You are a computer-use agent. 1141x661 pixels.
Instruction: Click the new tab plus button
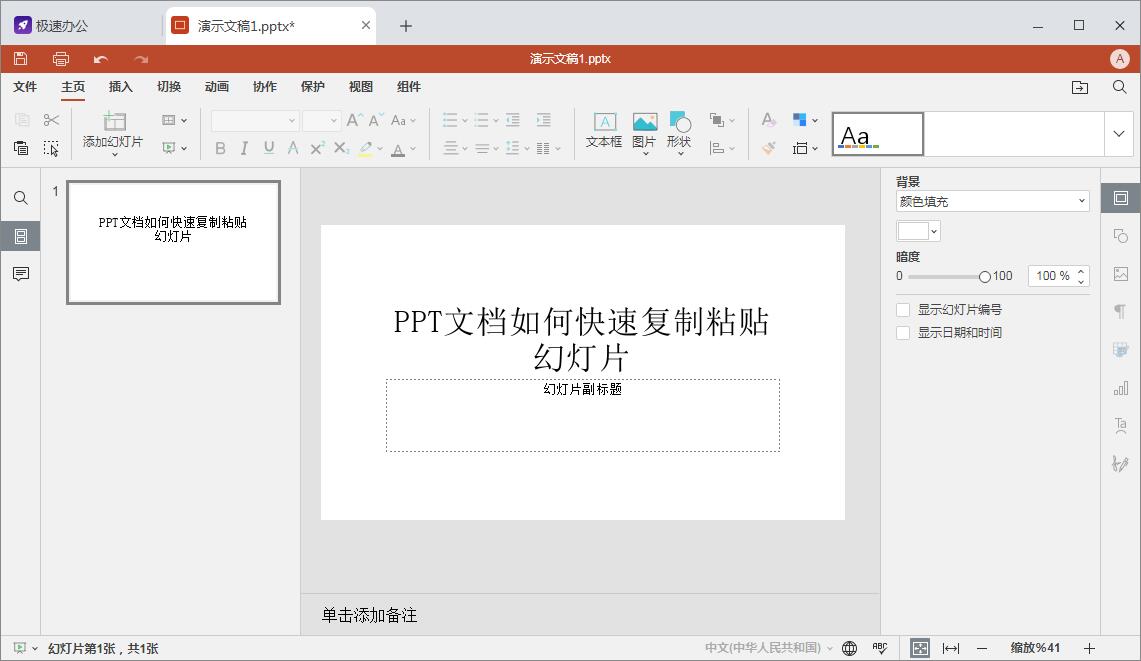coord(406,26)
